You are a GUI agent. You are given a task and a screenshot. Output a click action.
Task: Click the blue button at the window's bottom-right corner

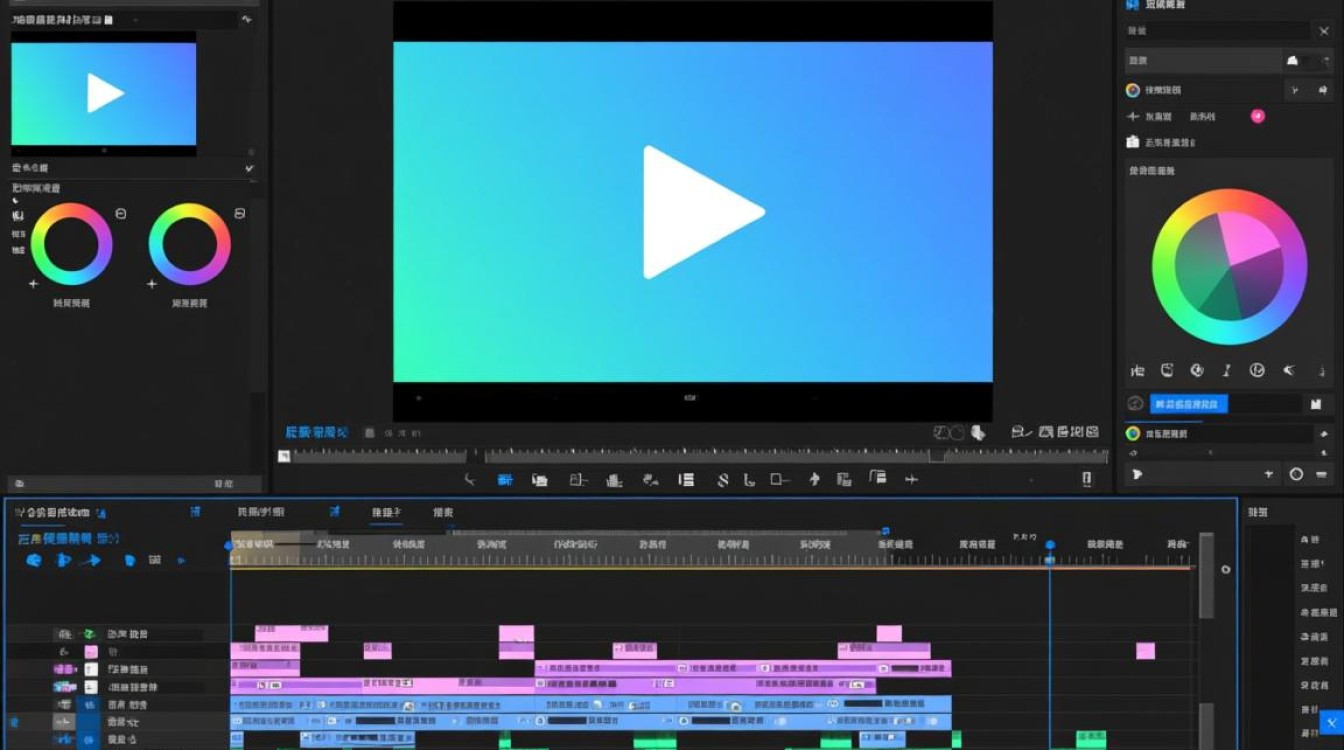click(1332, 722)
